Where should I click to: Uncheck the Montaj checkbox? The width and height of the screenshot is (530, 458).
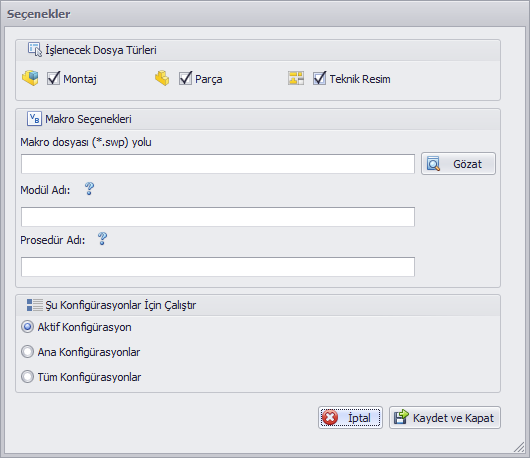(53, 78)
